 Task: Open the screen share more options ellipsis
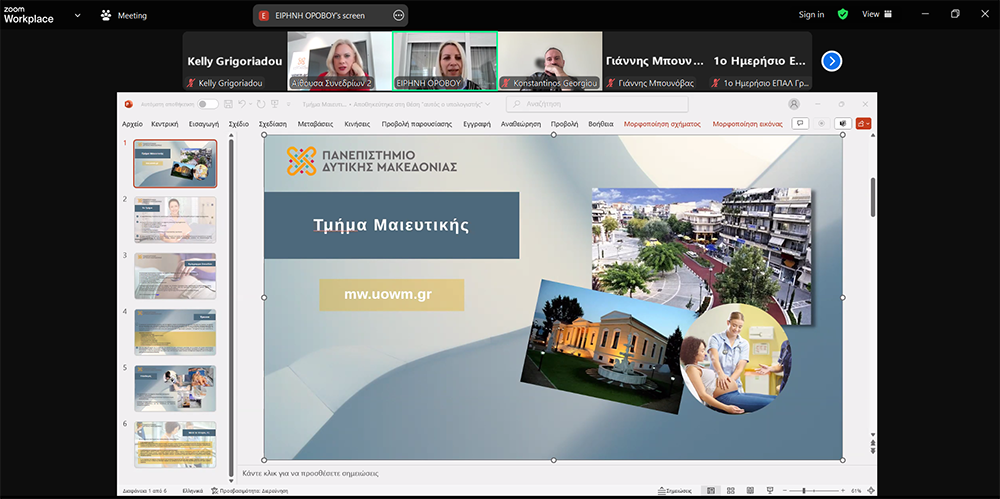click(x=399, y=15)
